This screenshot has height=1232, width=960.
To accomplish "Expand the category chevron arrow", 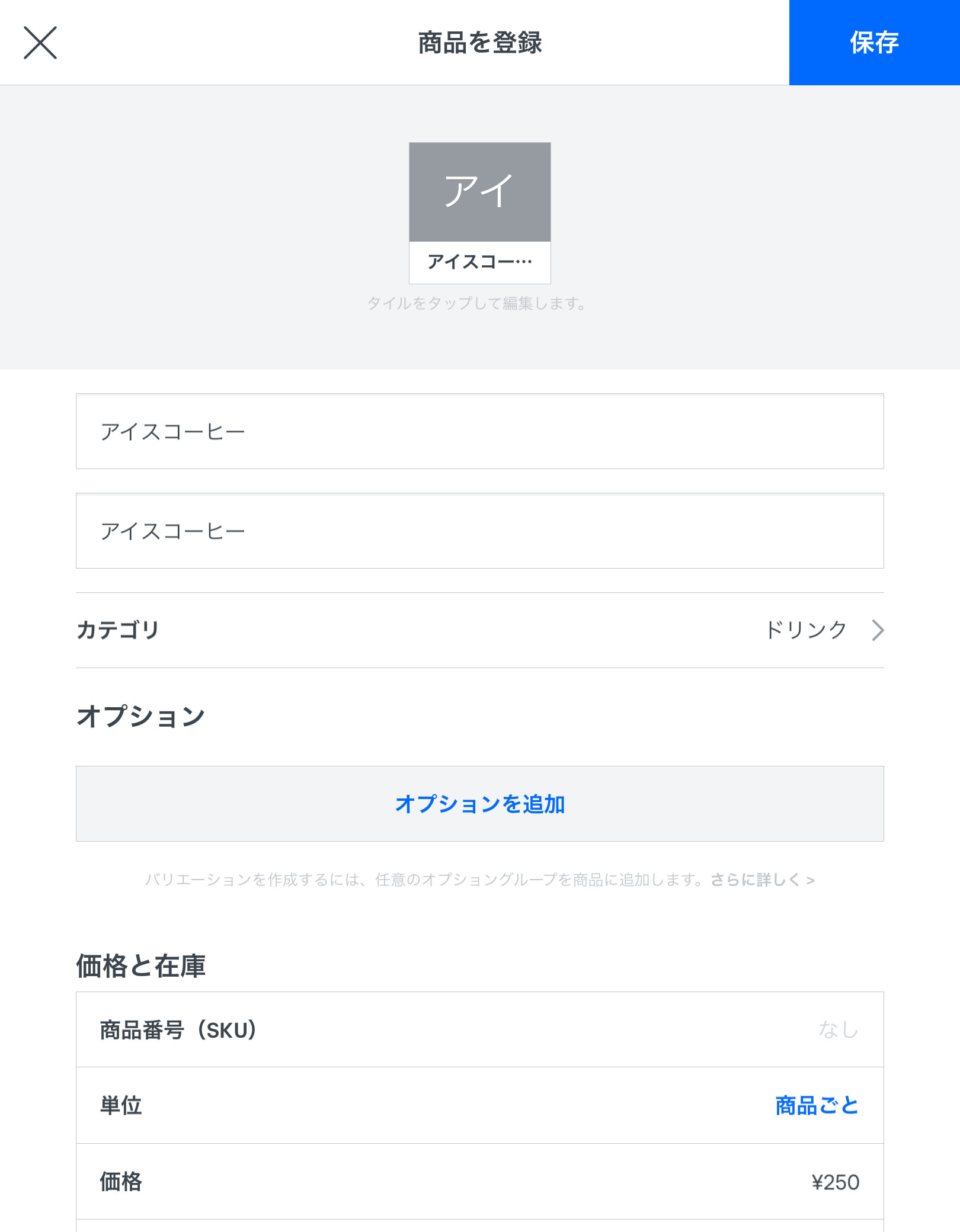I will coord(878,631).
